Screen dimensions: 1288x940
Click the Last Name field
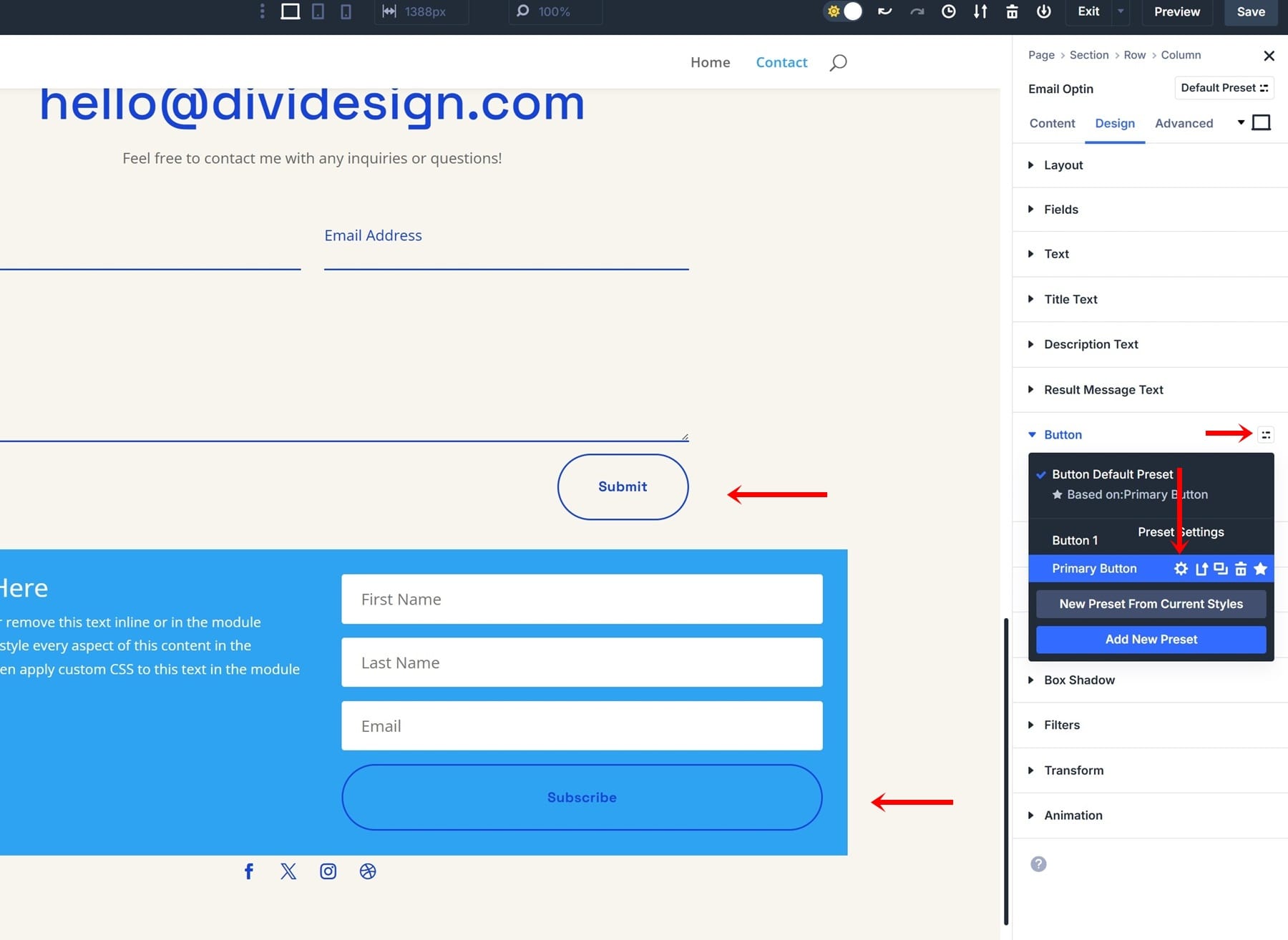click(x=582, y=662)
